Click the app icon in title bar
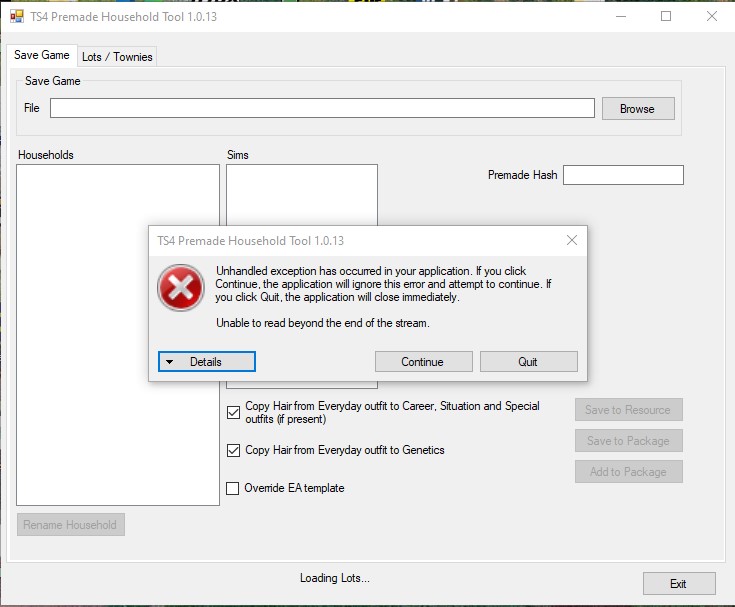This screenshot has width=735, height=607. click(x=17, y=16)
